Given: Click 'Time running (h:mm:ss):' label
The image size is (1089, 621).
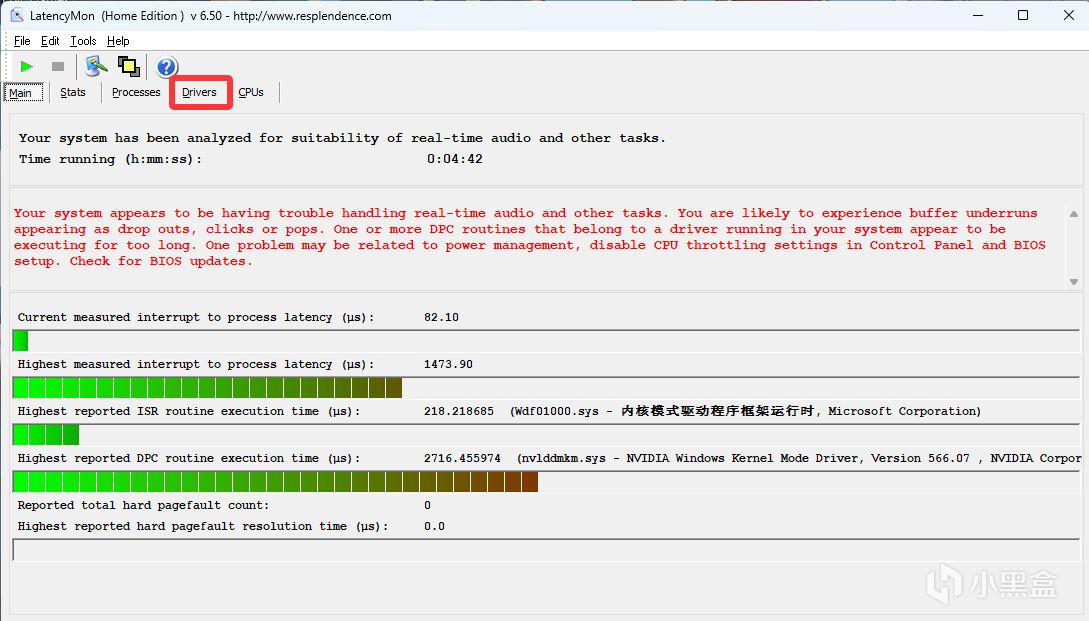Looking at the screenshot, I should (x=110, y=159).
